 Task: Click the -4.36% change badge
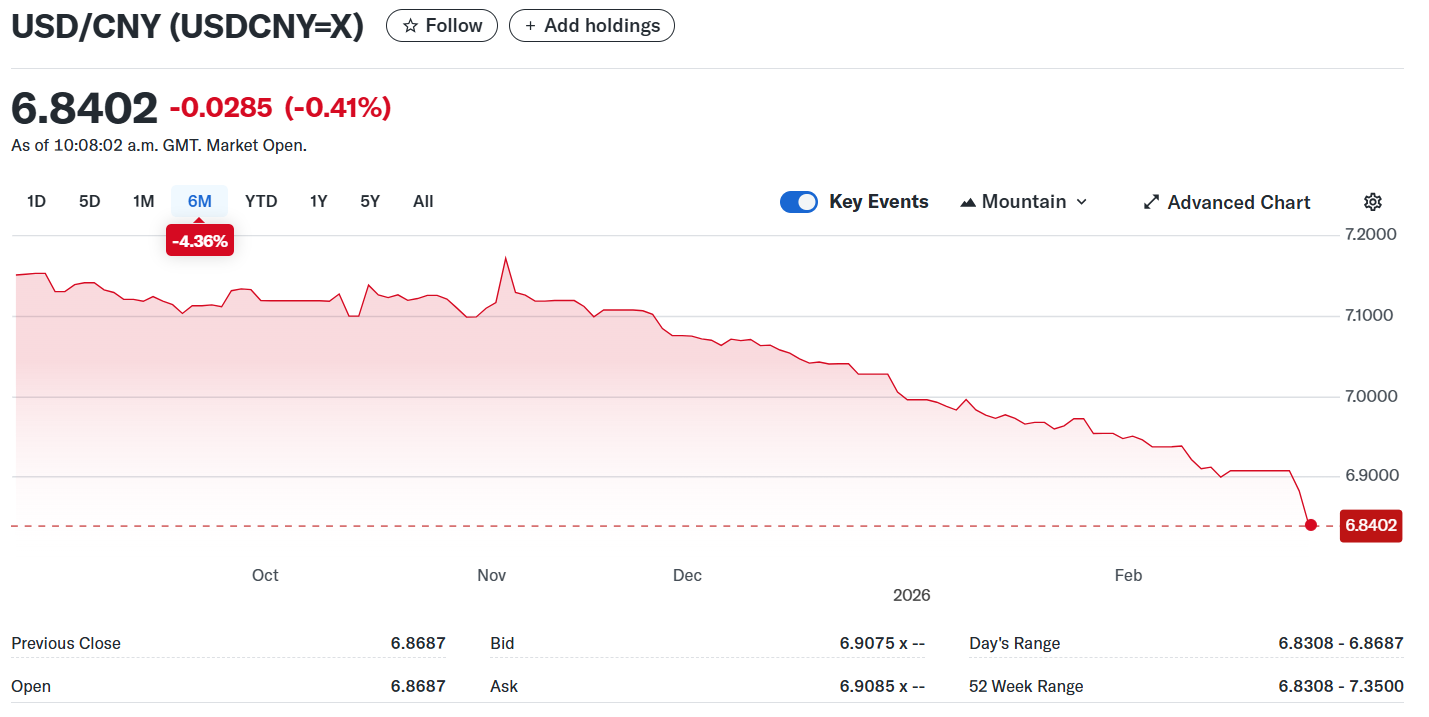(199, 241)
